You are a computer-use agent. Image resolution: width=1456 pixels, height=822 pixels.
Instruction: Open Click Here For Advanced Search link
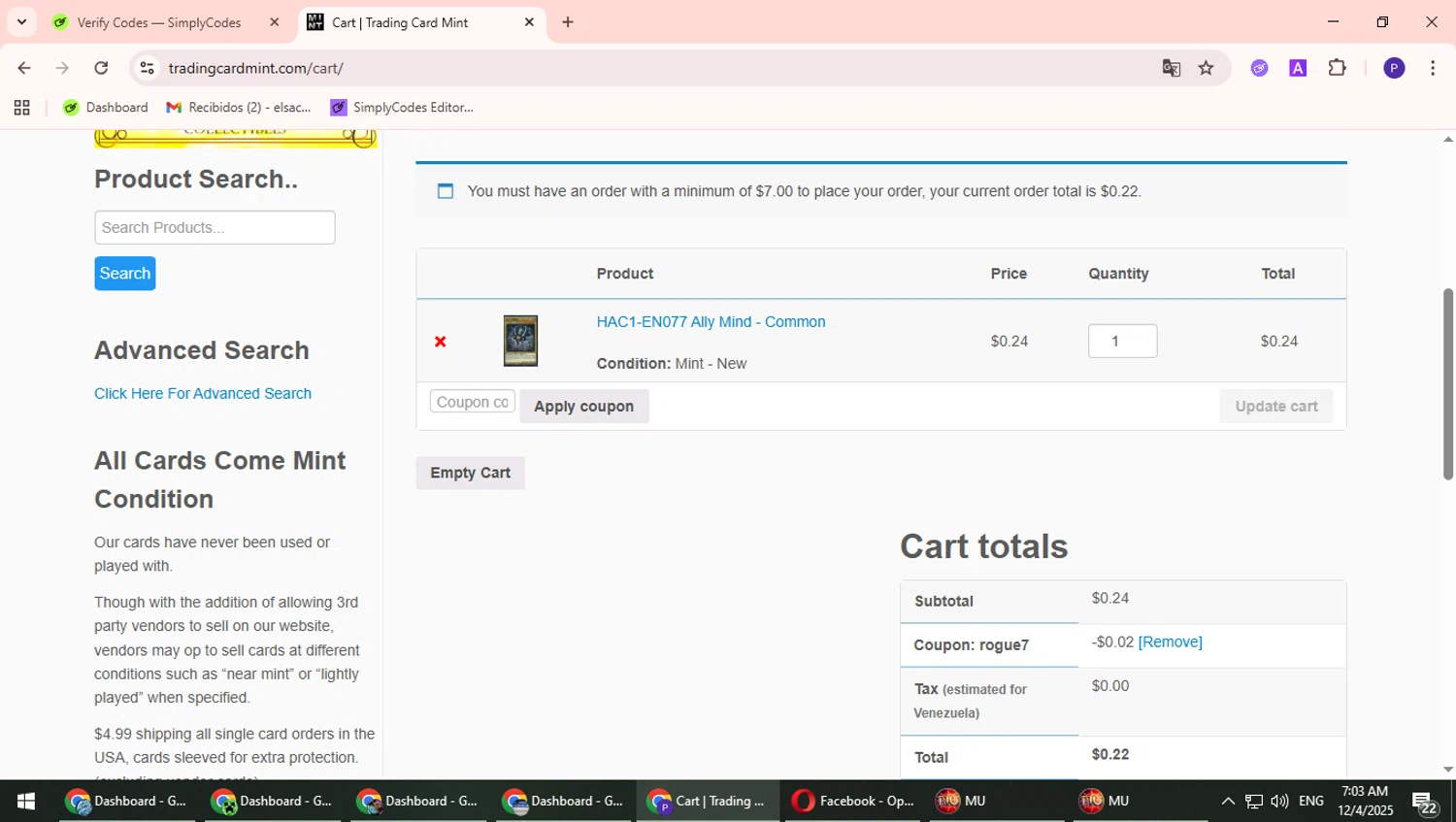[203, 393]
